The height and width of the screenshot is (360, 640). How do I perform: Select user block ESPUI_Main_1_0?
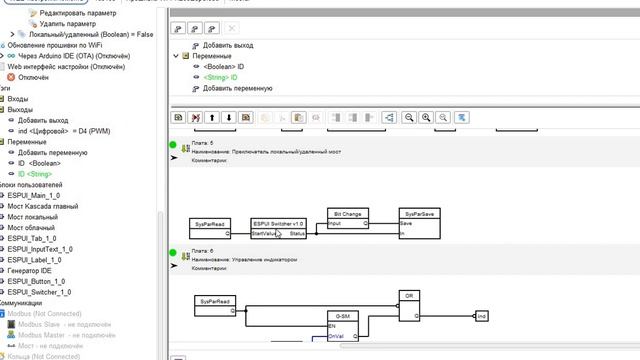[x=33, y=196]
